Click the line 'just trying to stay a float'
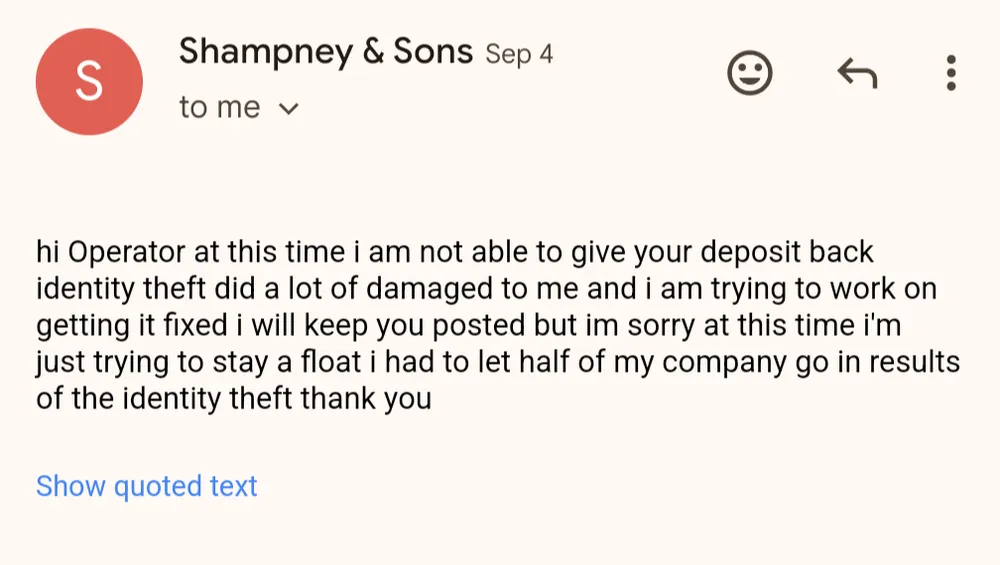This screenshot has width=1000, height=565. 497,362
